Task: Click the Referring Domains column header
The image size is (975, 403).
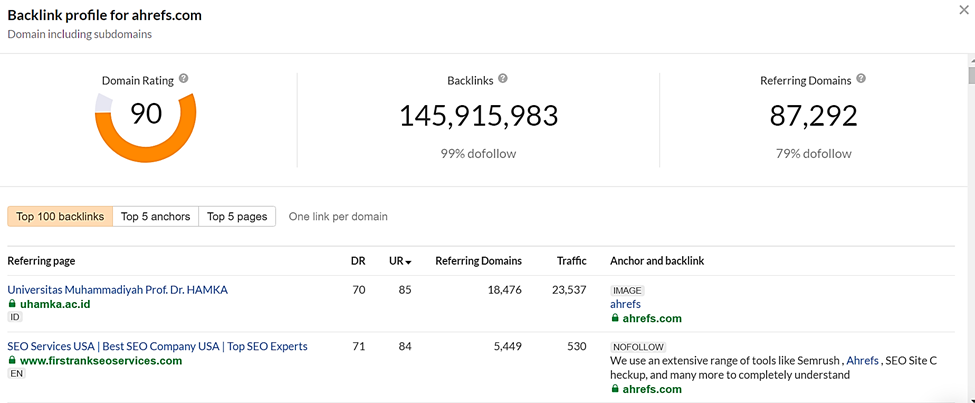Action: (x=479, y=261)
